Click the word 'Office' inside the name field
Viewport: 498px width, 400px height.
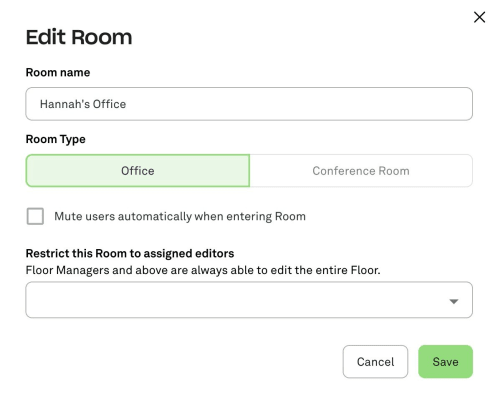(109, 104)
